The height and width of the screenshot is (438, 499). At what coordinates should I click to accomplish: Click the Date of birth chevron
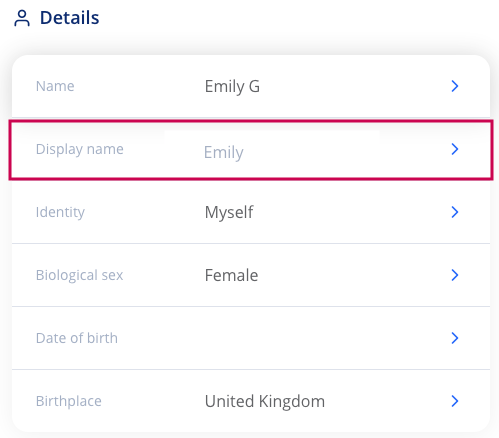click(x=455, y=338)
